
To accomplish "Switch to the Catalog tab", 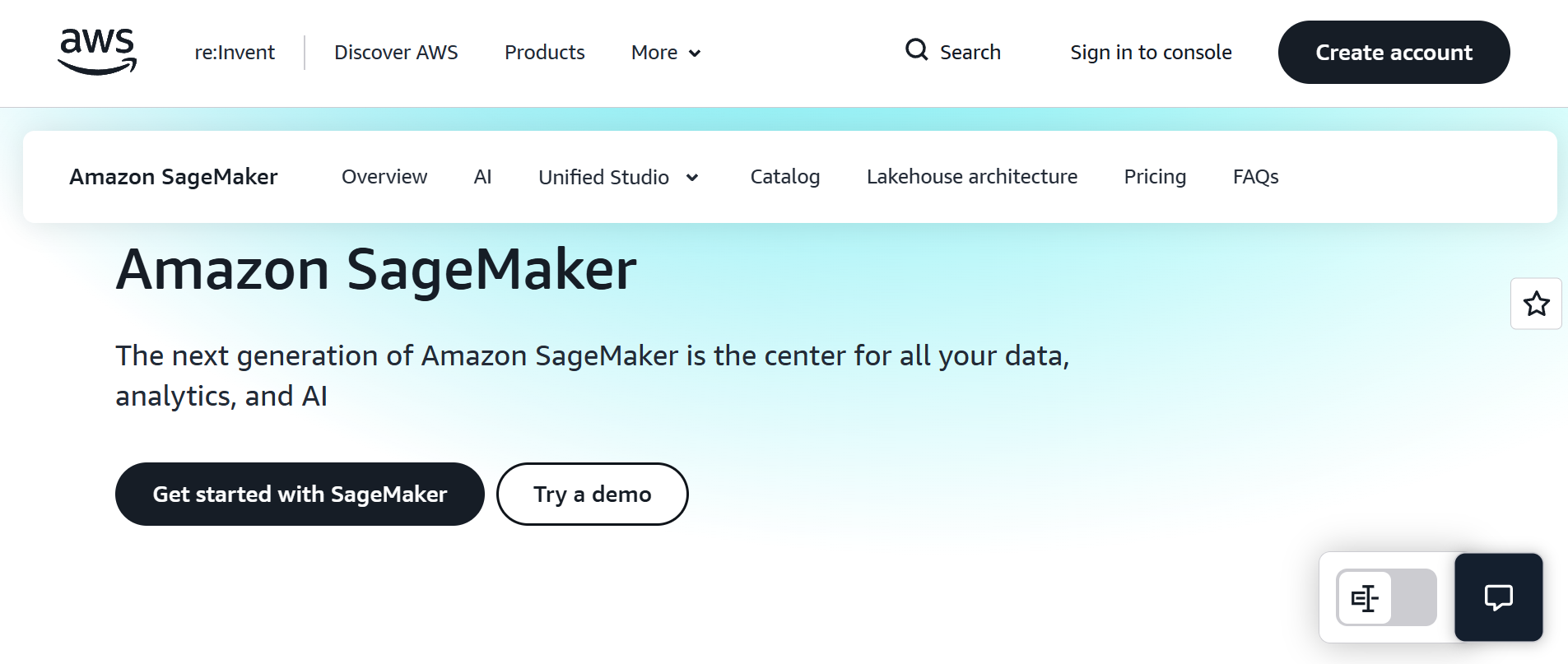I will [x=784, y=176].
